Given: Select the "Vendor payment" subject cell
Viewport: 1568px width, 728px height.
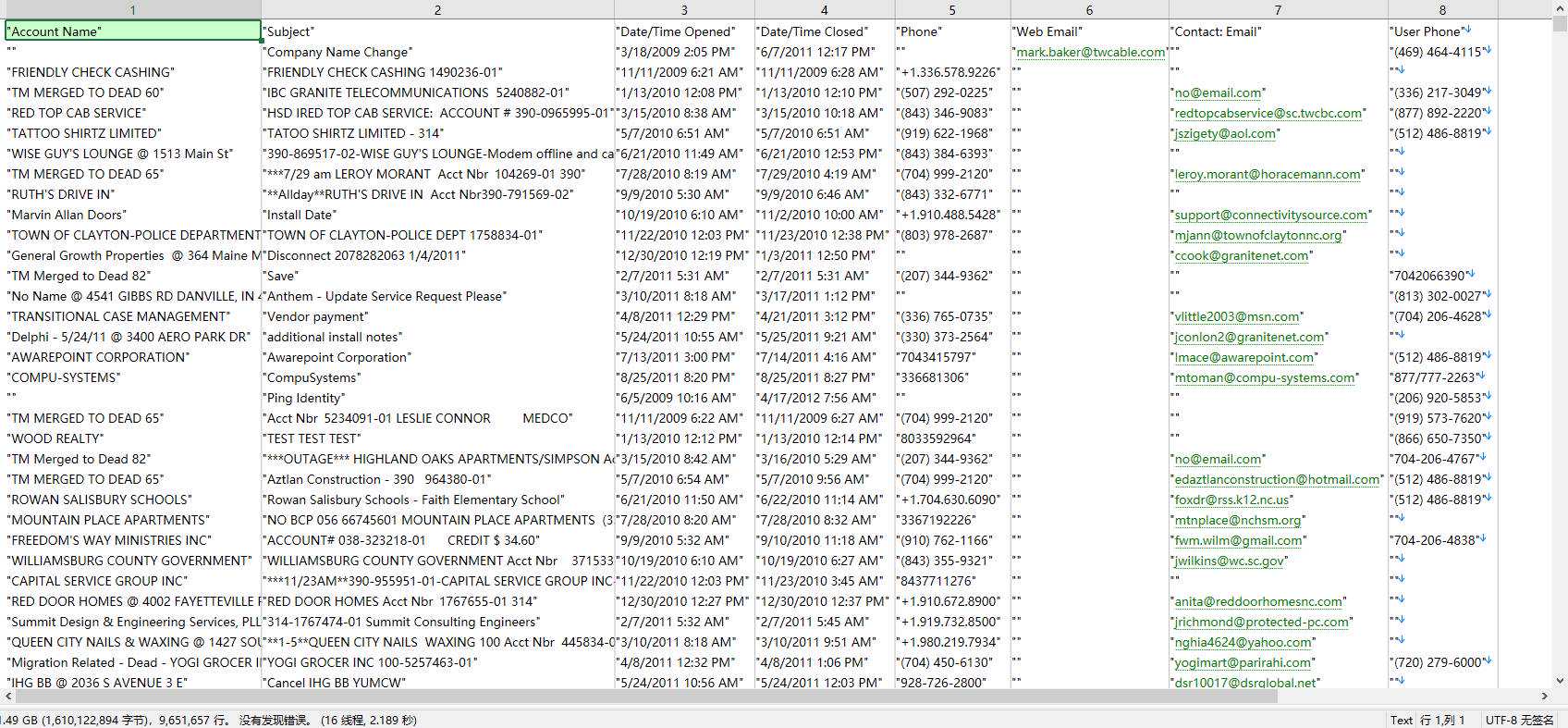Looking at the screenshot, I should (x=437, y=316).
